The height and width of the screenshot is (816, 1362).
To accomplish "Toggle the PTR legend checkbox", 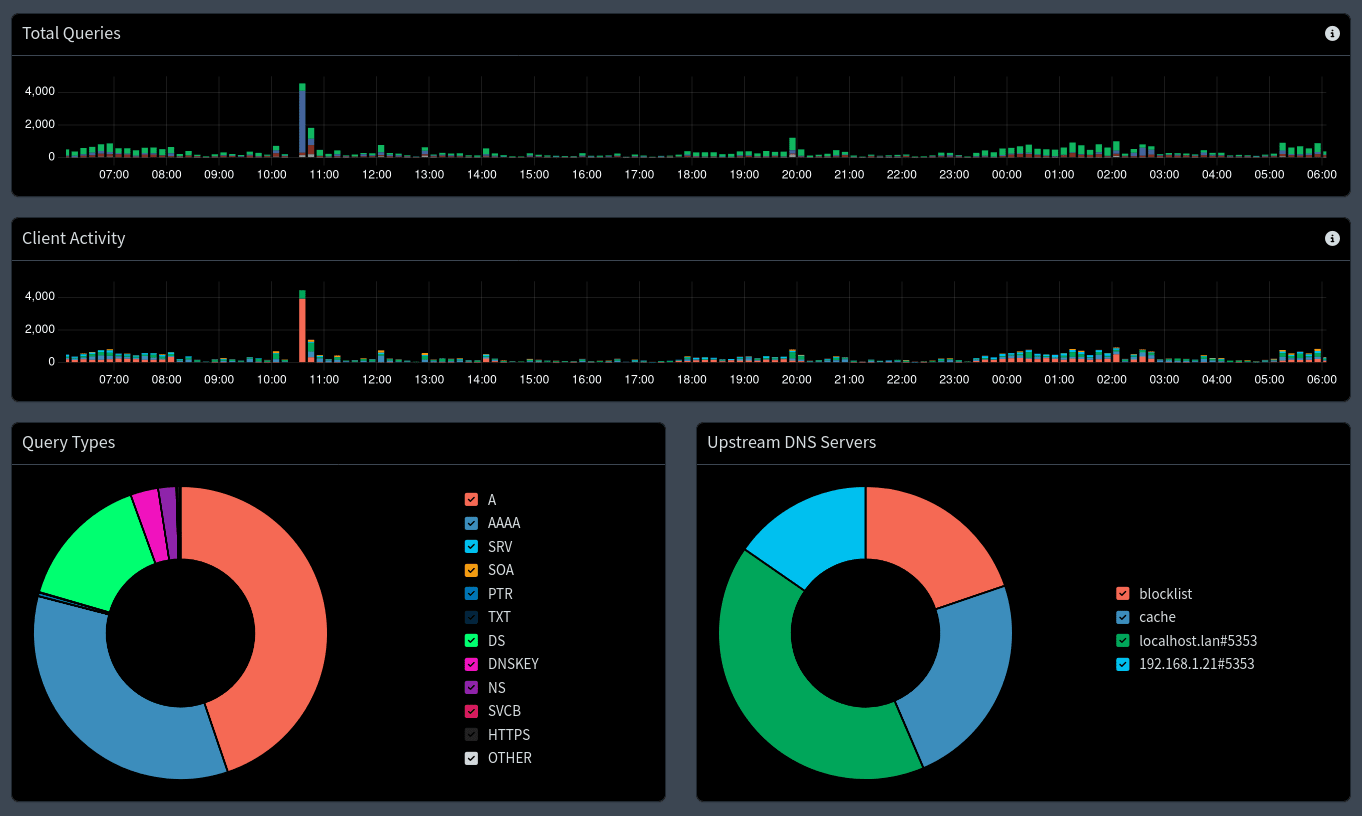I will (472, 594).
